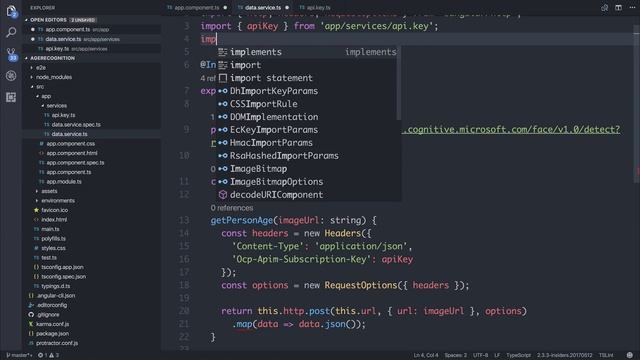Viewport: 640px width, 360px height.
Task: Click dirty dot beside data.service.ts in Open Editors
Action: coord(33,39)
